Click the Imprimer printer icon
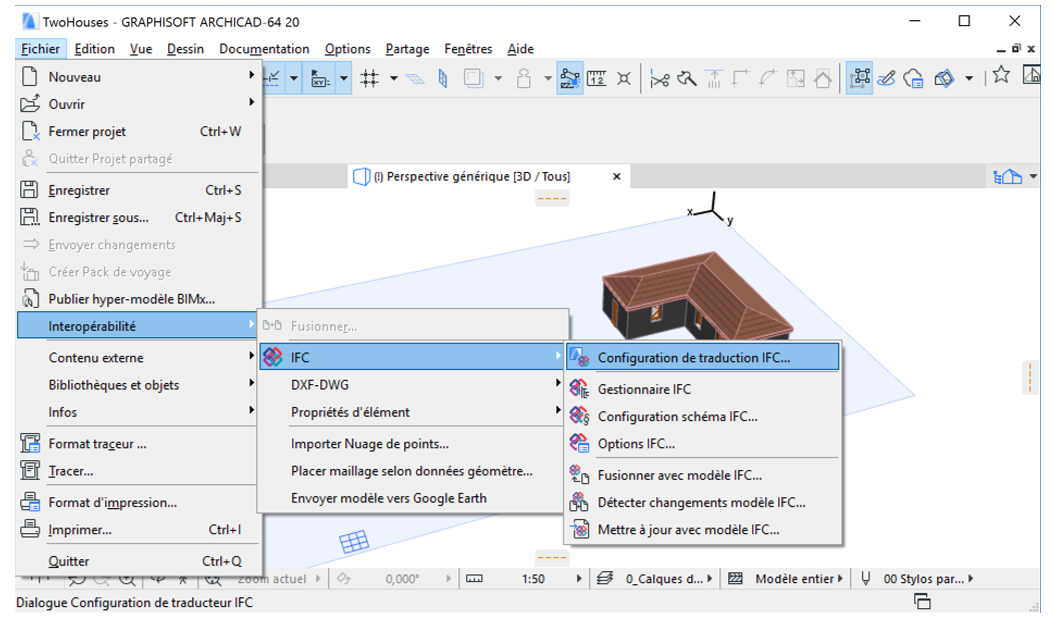 pyautogui.click(x=30, y=530)
